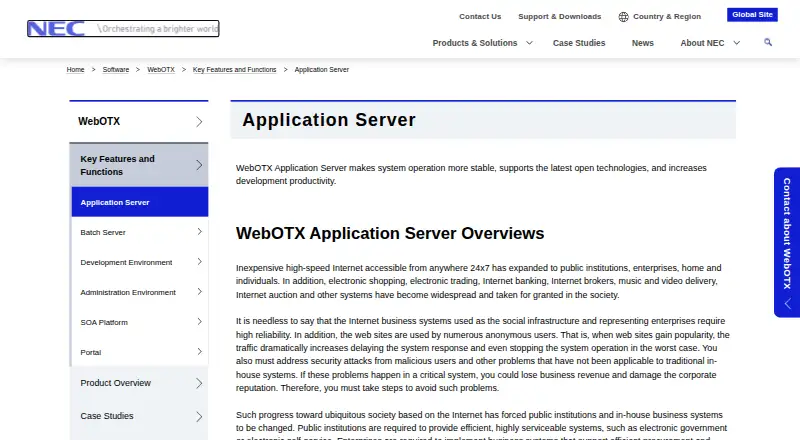The width and height of the screenshot is (800, 440).
Task: Go to Software breadcrumb
Action: (116, 69)
